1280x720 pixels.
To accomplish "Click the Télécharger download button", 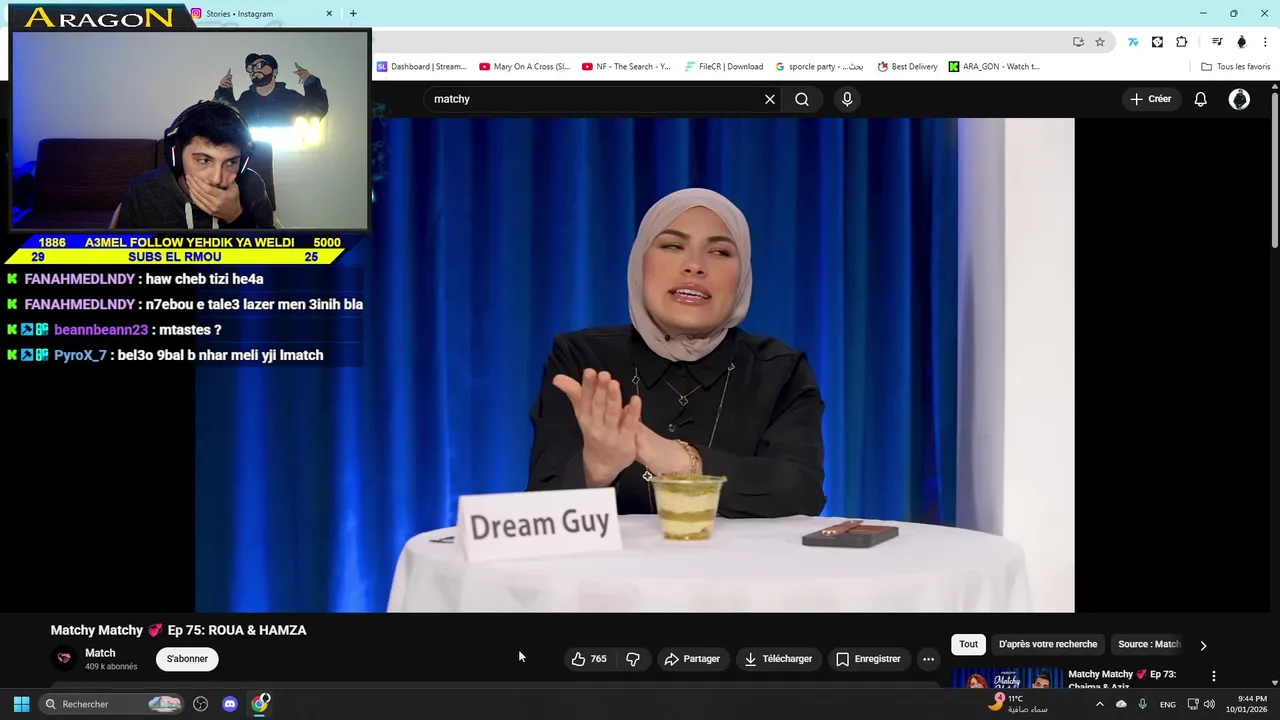I will coord(778,659).
